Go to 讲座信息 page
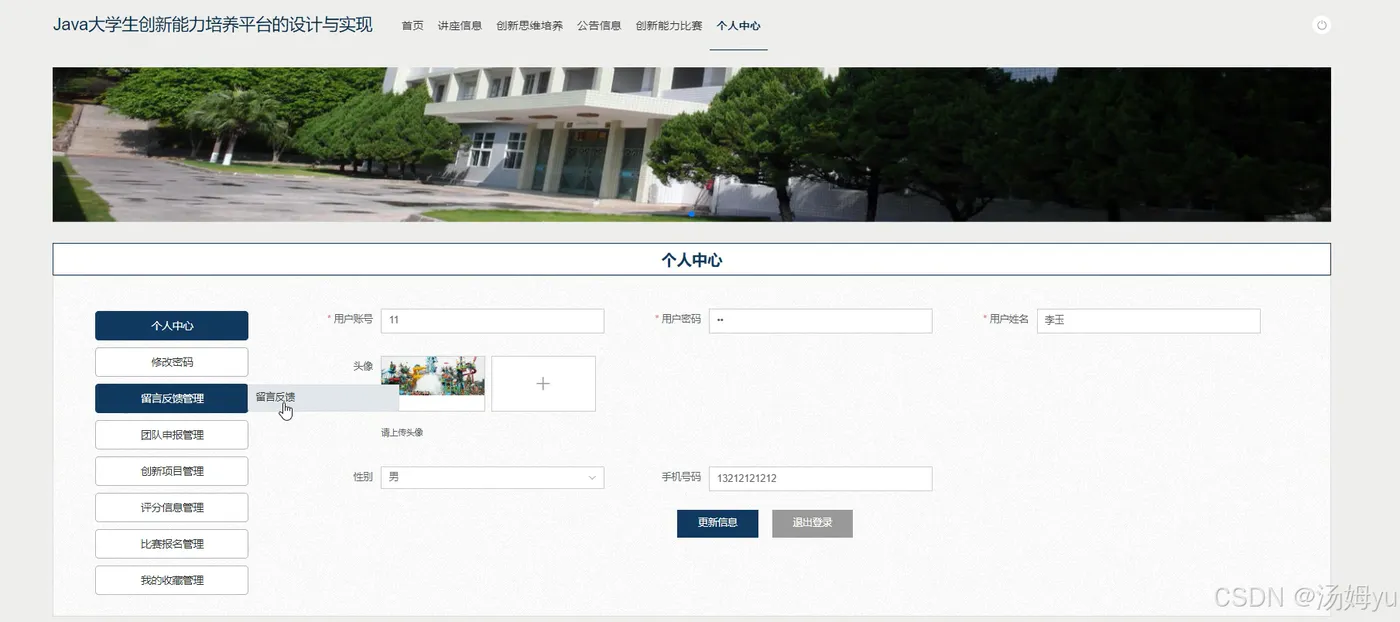The image size is (1400, 622). tap(459, 26)
